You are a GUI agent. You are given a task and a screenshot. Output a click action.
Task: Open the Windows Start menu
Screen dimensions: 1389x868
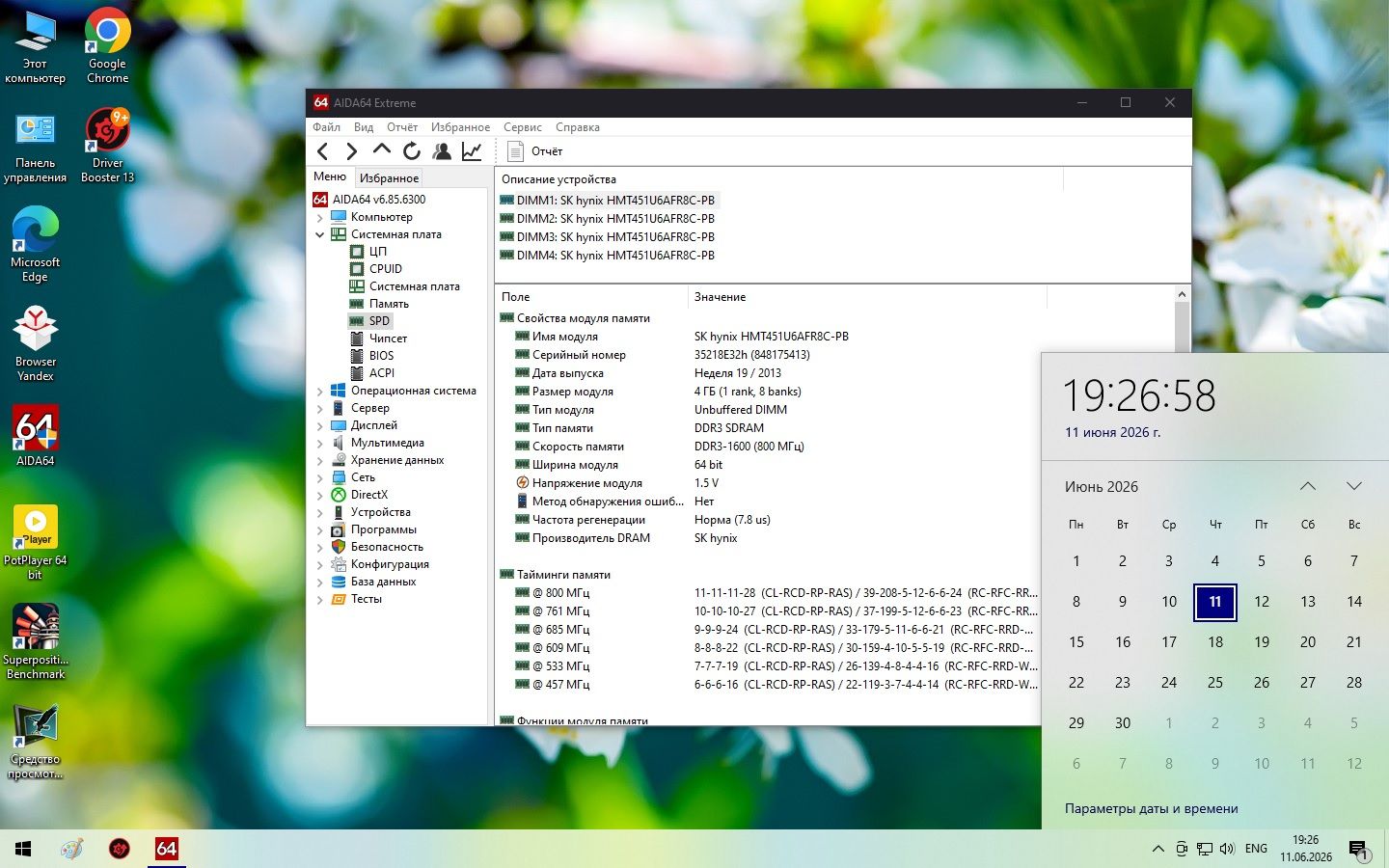coord(23,849)
